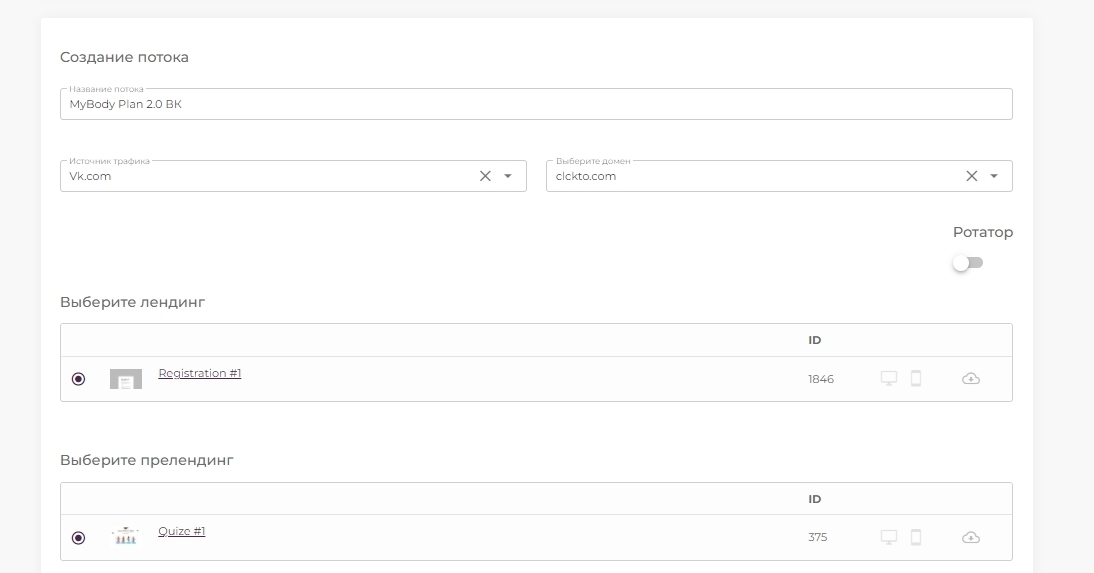Open the Registration #1 link
The image size is (1094, 573).
[200, 373]
